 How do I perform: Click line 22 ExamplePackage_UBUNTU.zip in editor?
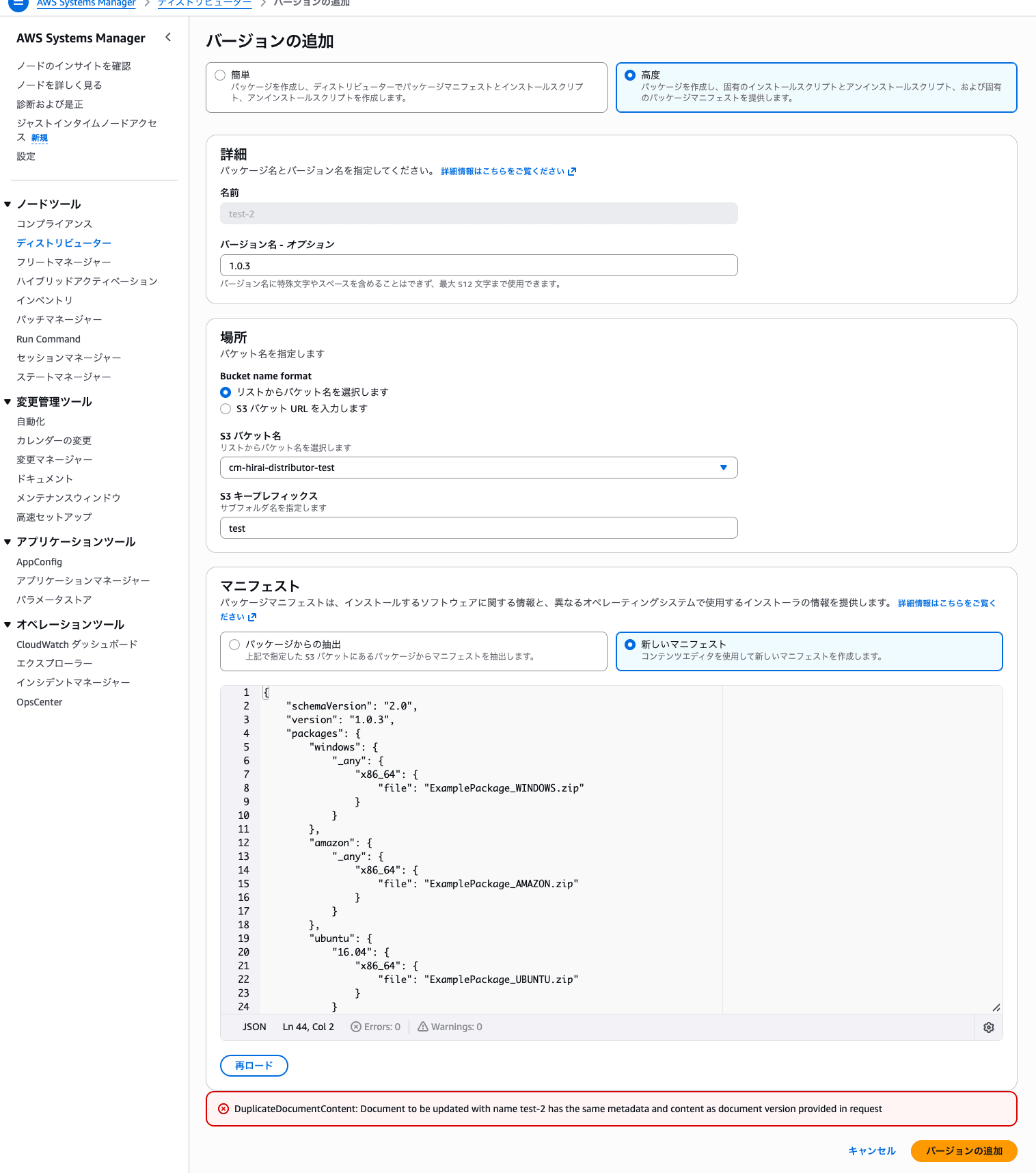tap(502, 980)
